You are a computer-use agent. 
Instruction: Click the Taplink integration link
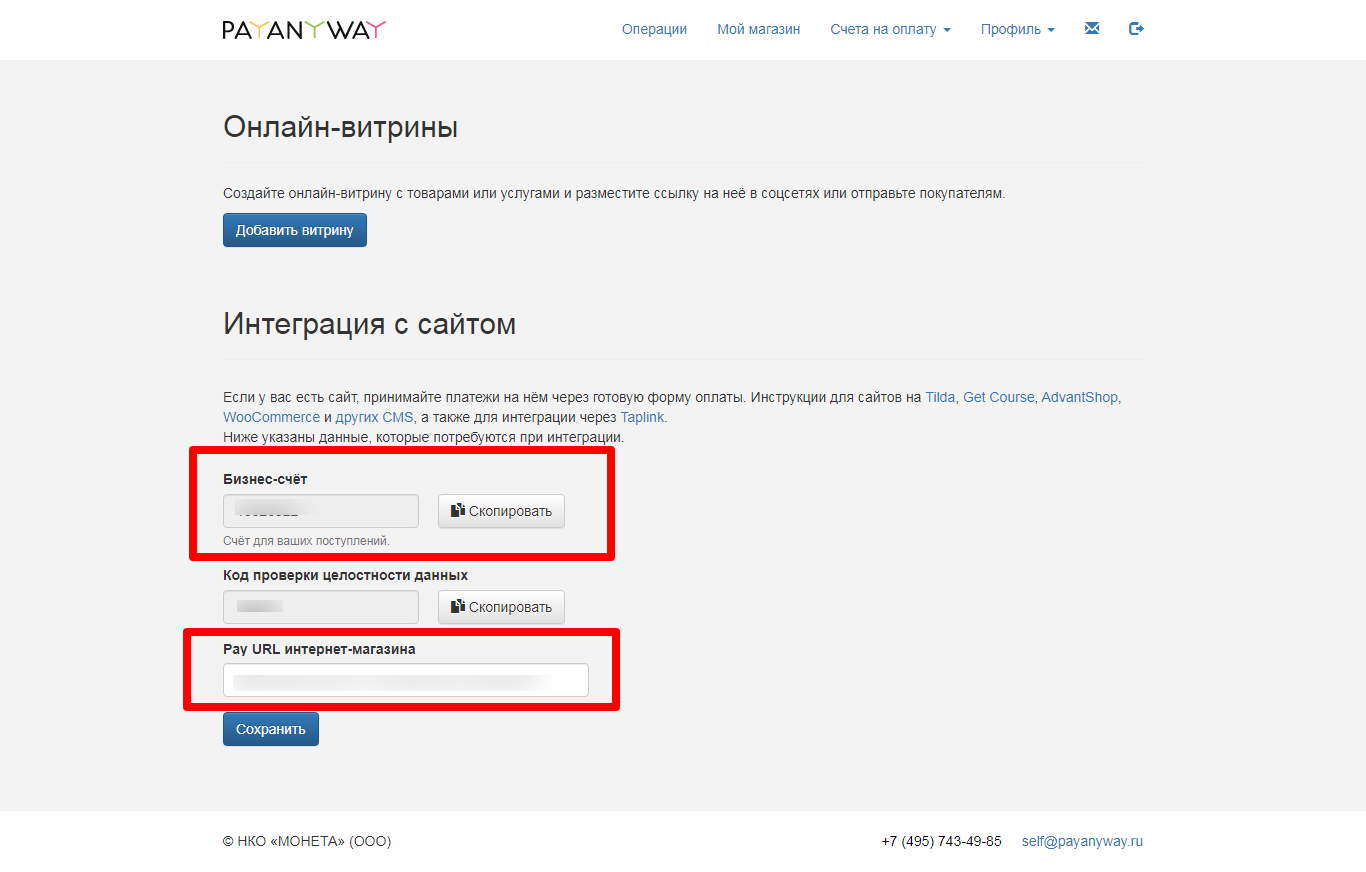[x=641, y=417]
